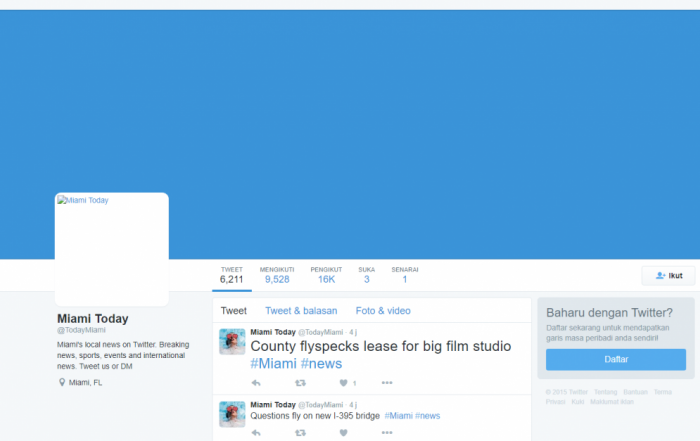Retweet the County flyspecks lease tweet

coord(300,383)
